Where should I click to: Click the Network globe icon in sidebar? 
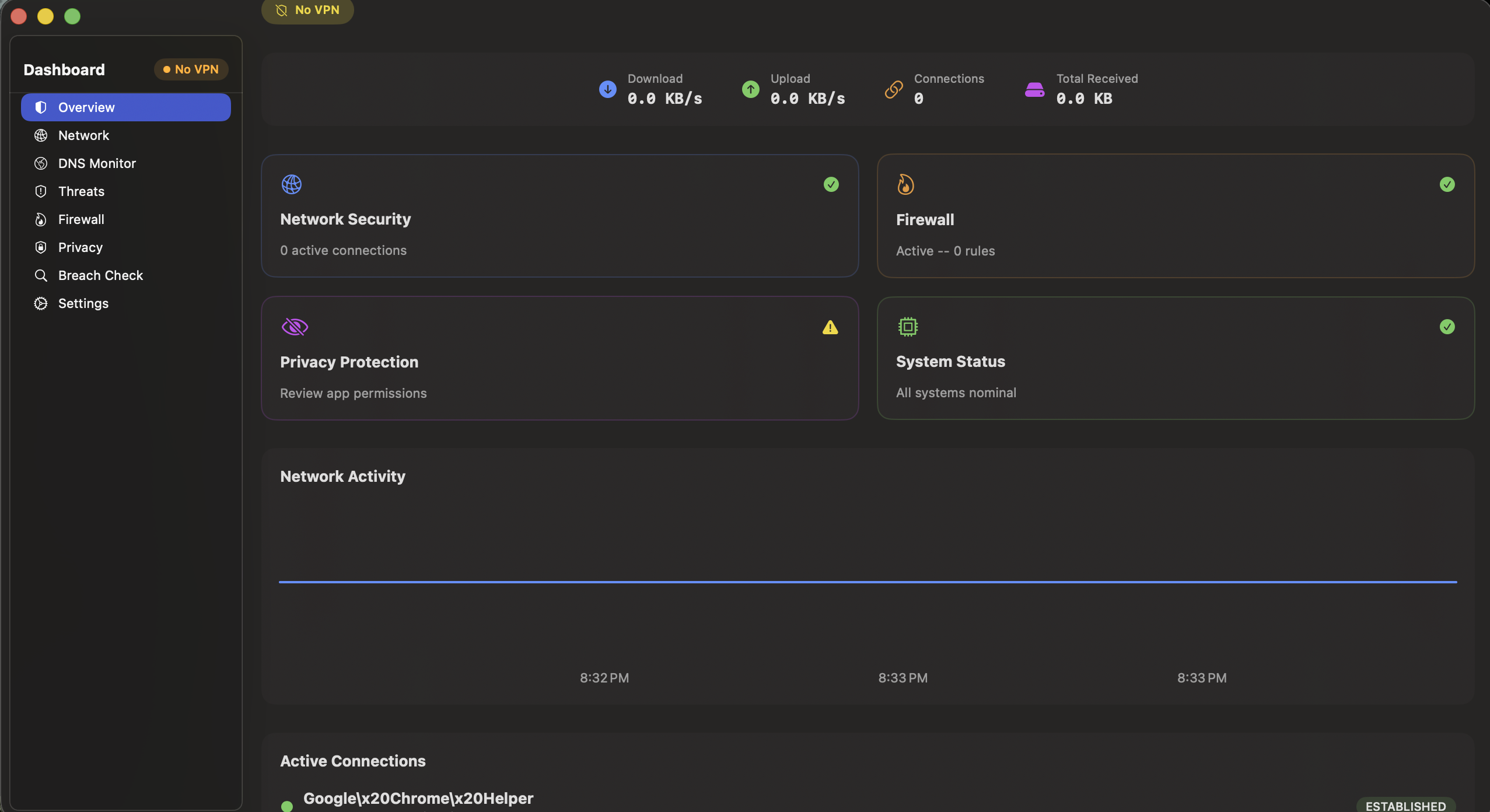pyautogui.click(x=41, y=135)
